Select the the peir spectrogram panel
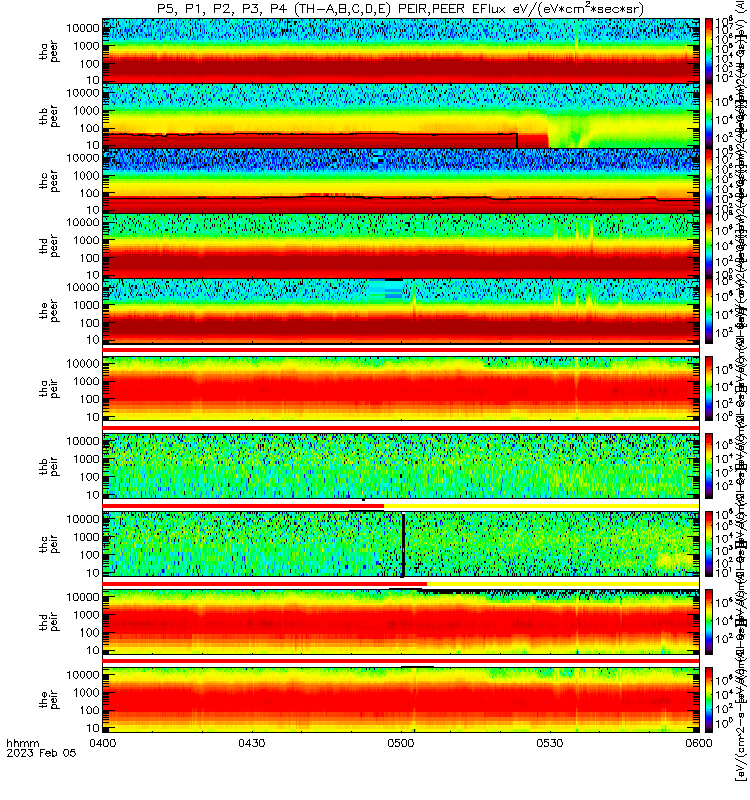Image resolution: width=750 pixels, height=800 pixels. (x=401, y=699)
